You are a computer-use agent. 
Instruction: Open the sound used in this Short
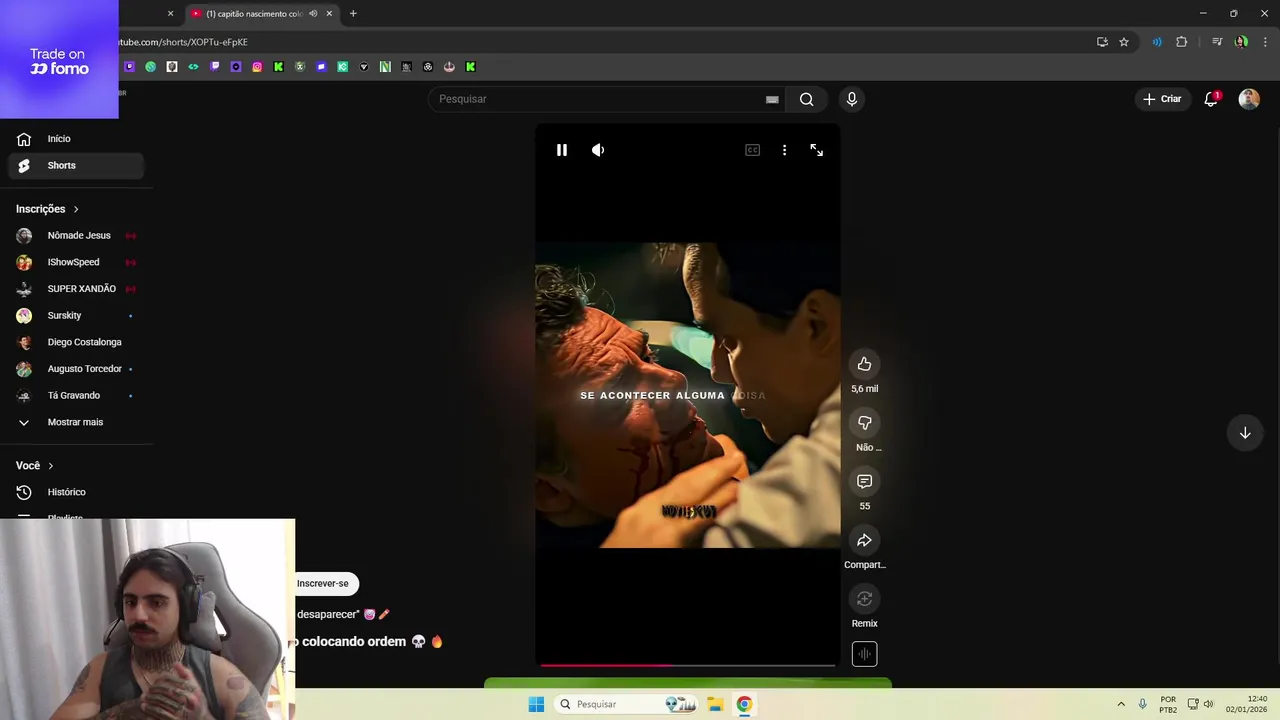point(865,654)
